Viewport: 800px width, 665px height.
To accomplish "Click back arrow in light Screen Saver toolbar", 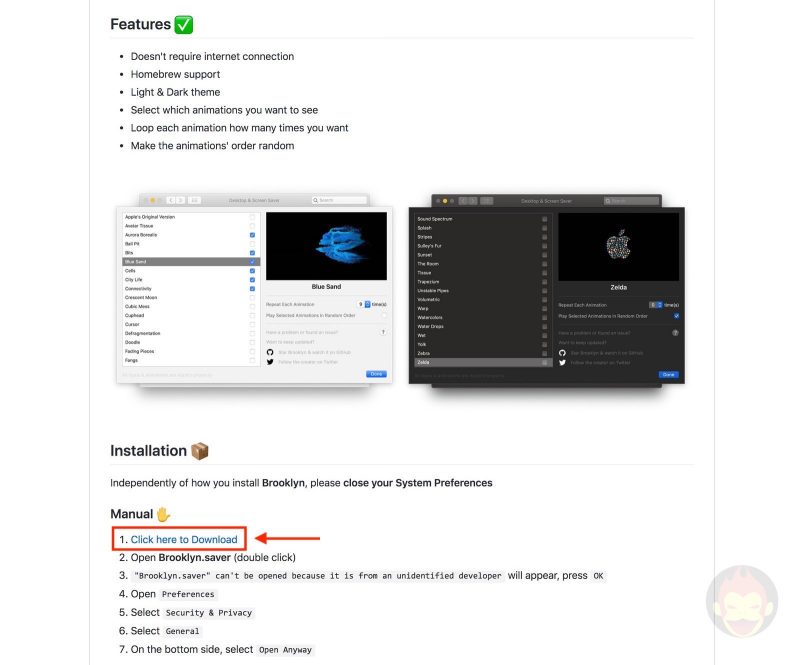I will click(171, 200).
